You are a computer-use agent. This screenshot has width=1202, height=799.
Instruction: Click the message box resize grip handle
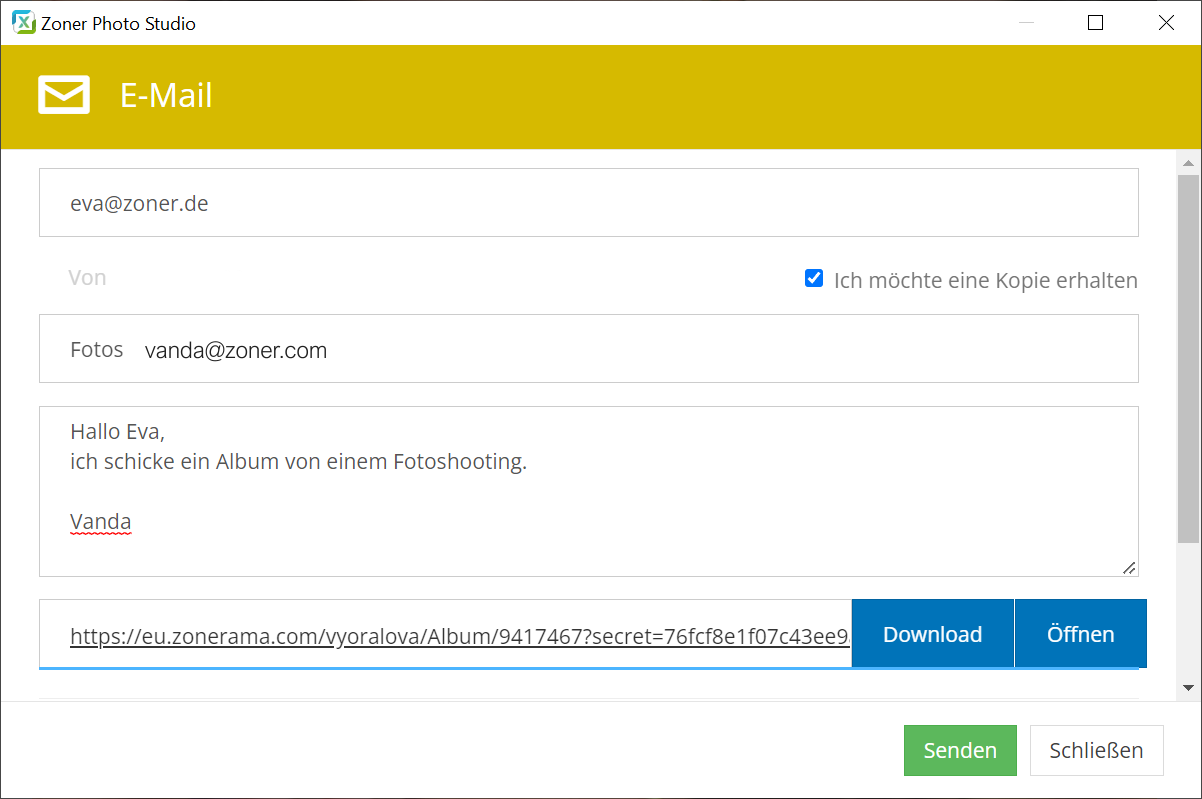click(1128, 567)
